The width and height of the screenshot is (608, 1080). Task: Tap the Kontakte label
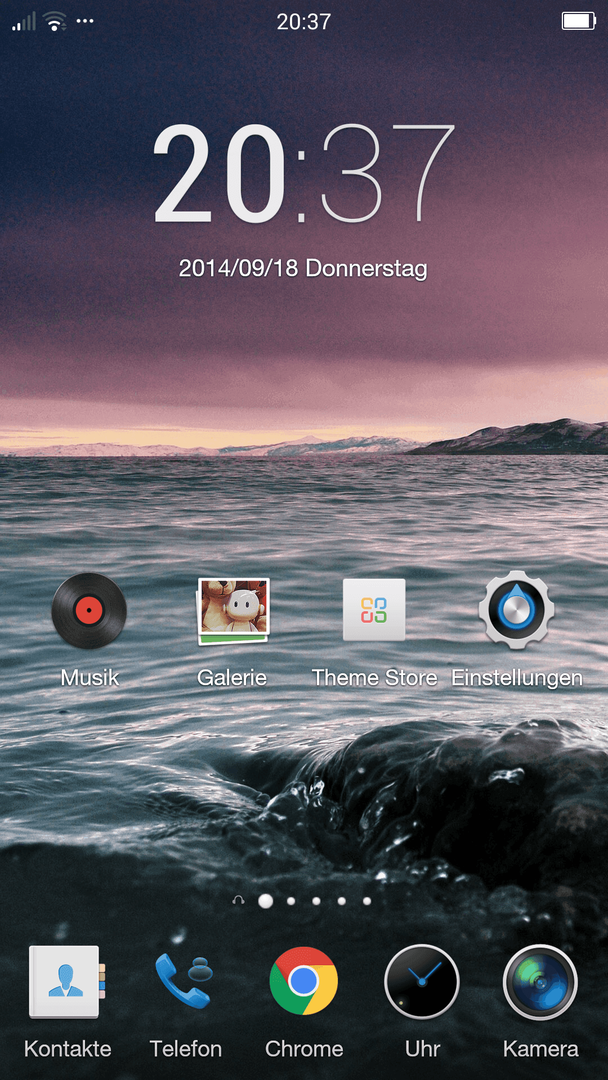(67, 1049)
